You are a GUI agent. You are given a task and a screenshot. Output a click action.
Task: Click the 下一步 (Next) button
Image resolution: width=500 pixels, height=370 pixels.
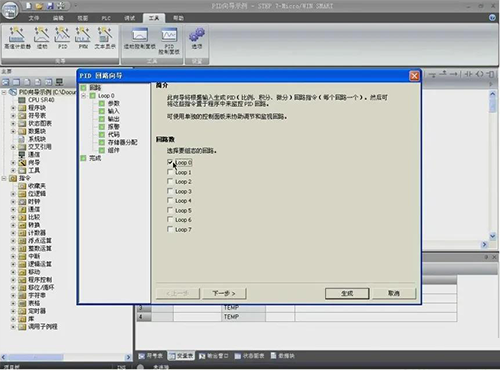(224, 293)
